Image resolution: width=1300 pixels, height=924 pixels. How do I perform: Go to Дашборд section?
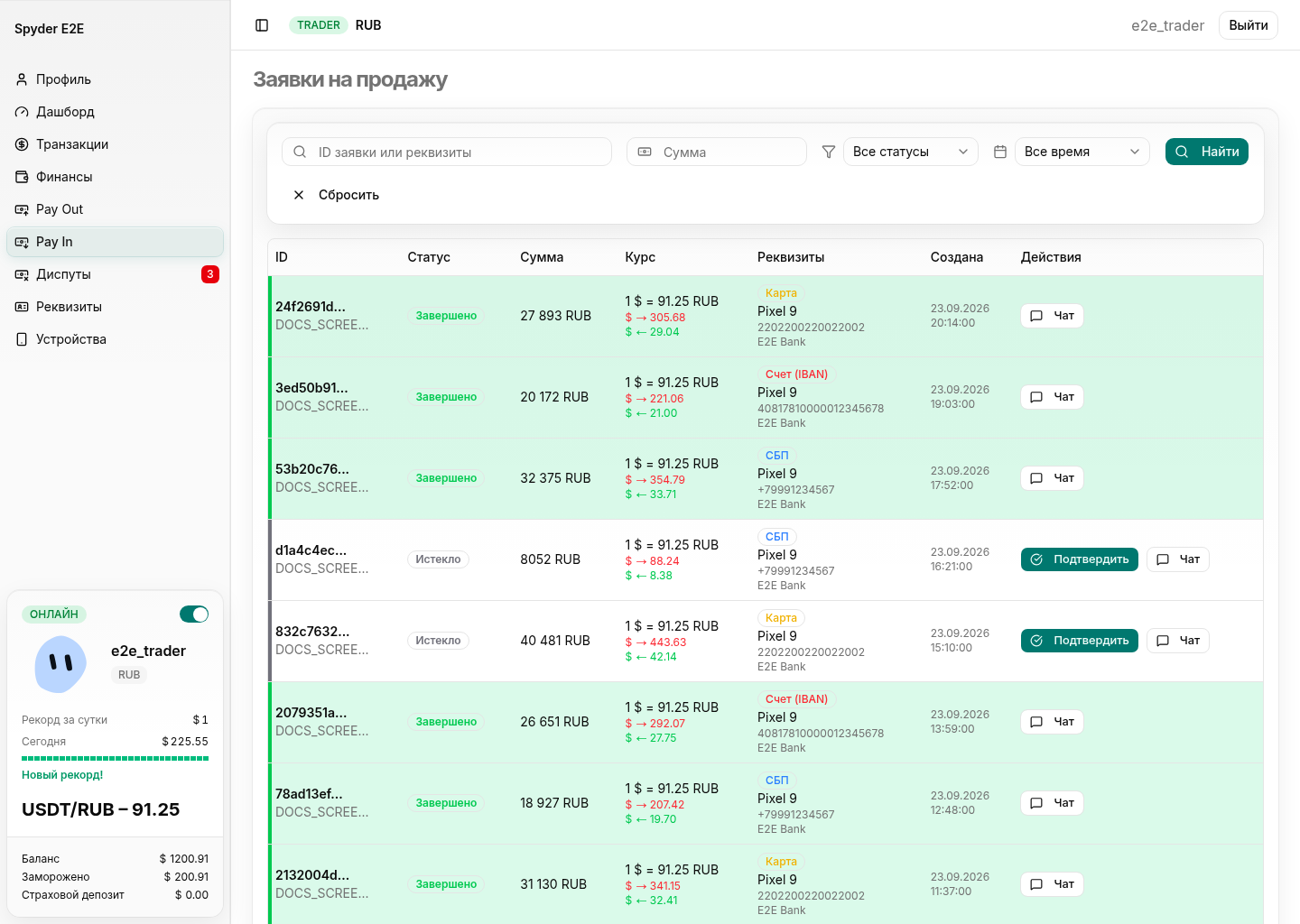[x=115, y=112]
